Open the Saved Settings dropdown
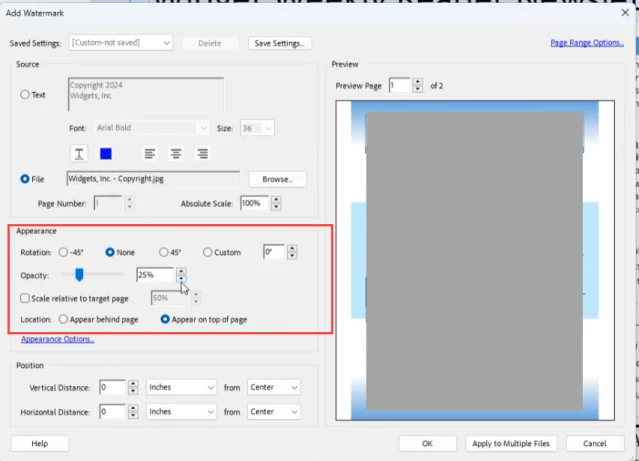Screen dimensions: 639x461 tap(121, 43)
